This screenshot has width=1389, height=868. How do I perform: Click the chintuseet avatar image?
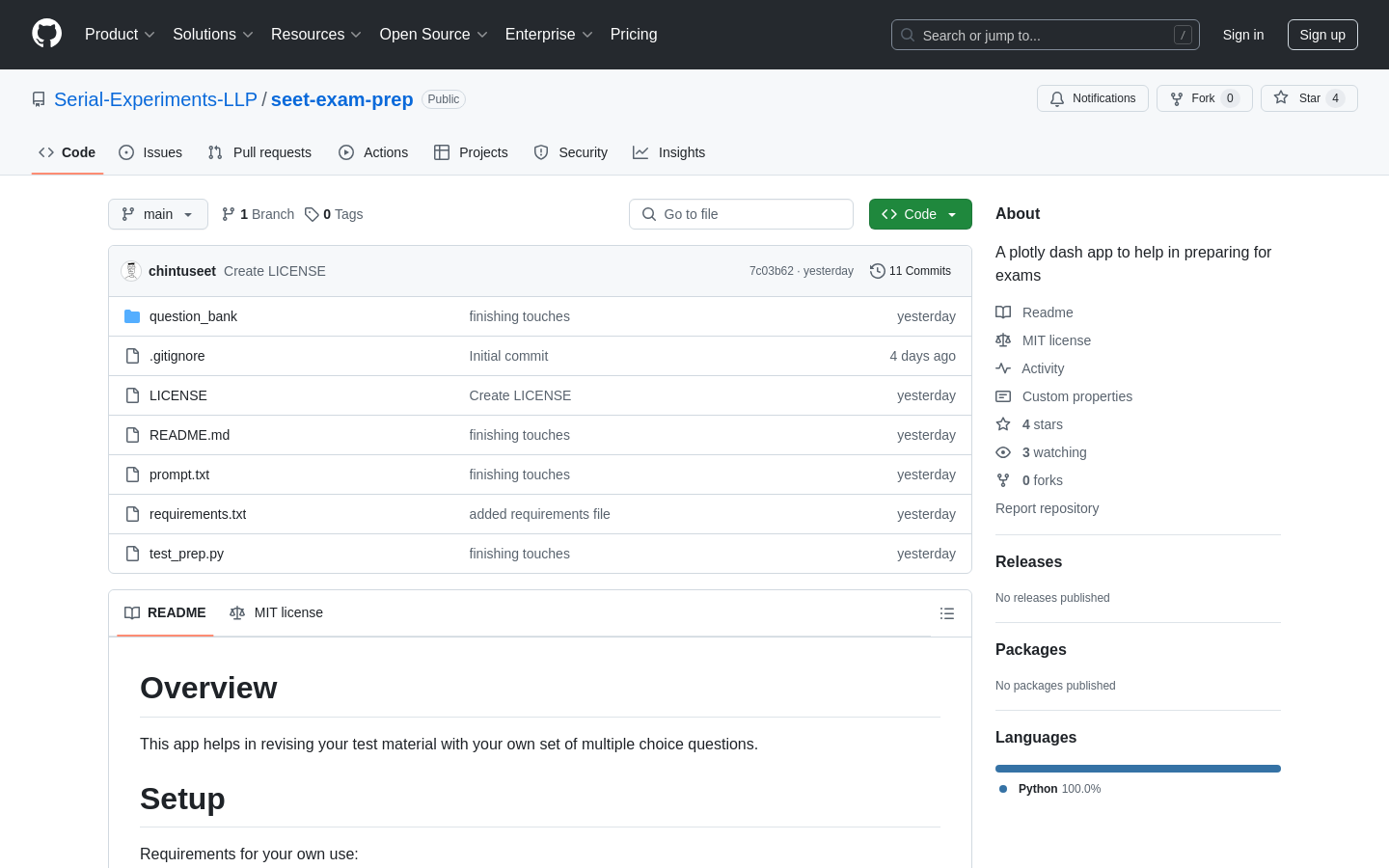coord(131,271)
